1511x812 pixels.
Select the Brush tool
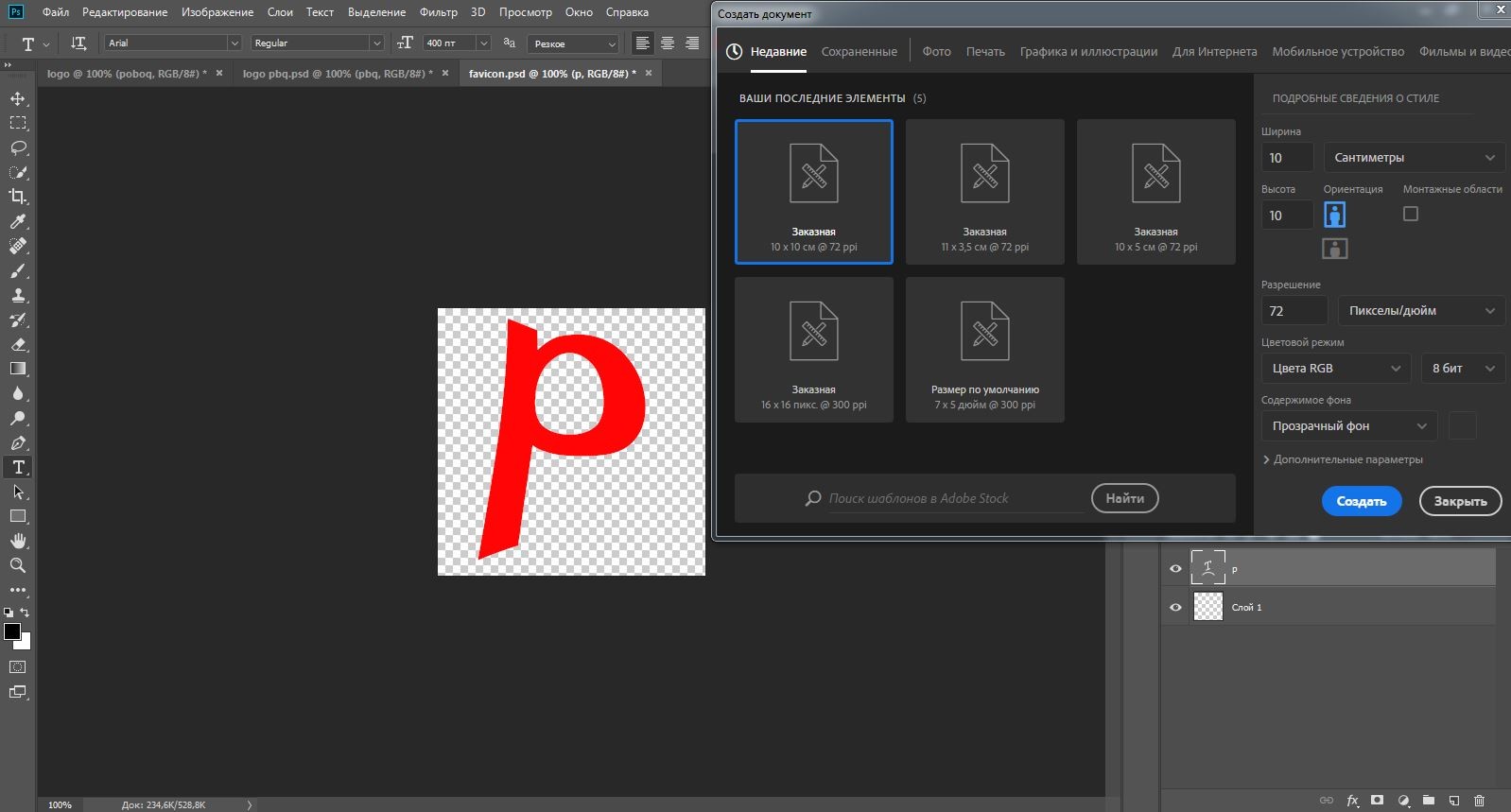(18, 270)
